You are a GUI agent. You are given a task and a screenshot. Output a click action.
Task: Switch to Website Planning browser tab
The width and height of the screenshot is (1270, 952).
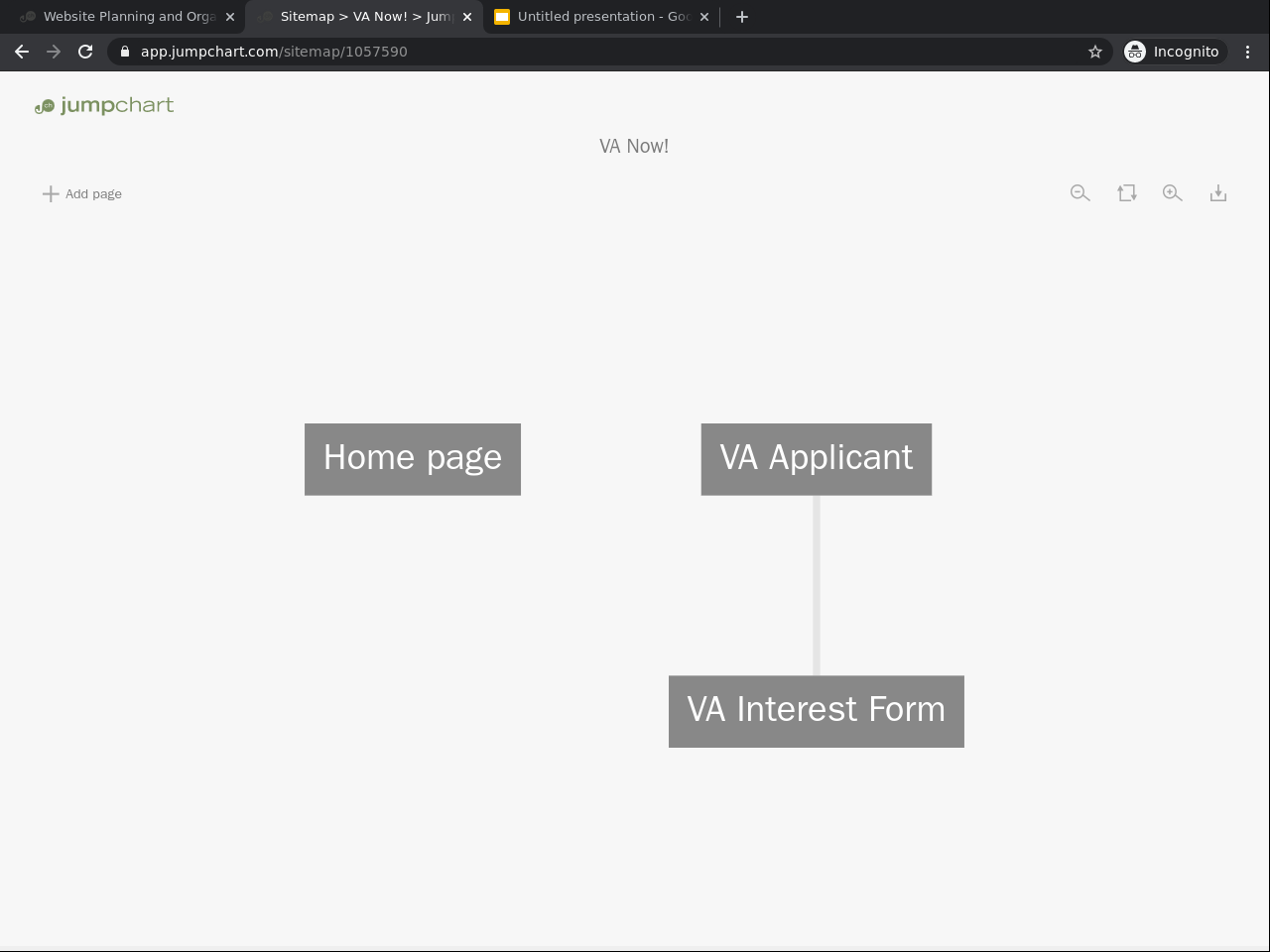coord(128,17)
